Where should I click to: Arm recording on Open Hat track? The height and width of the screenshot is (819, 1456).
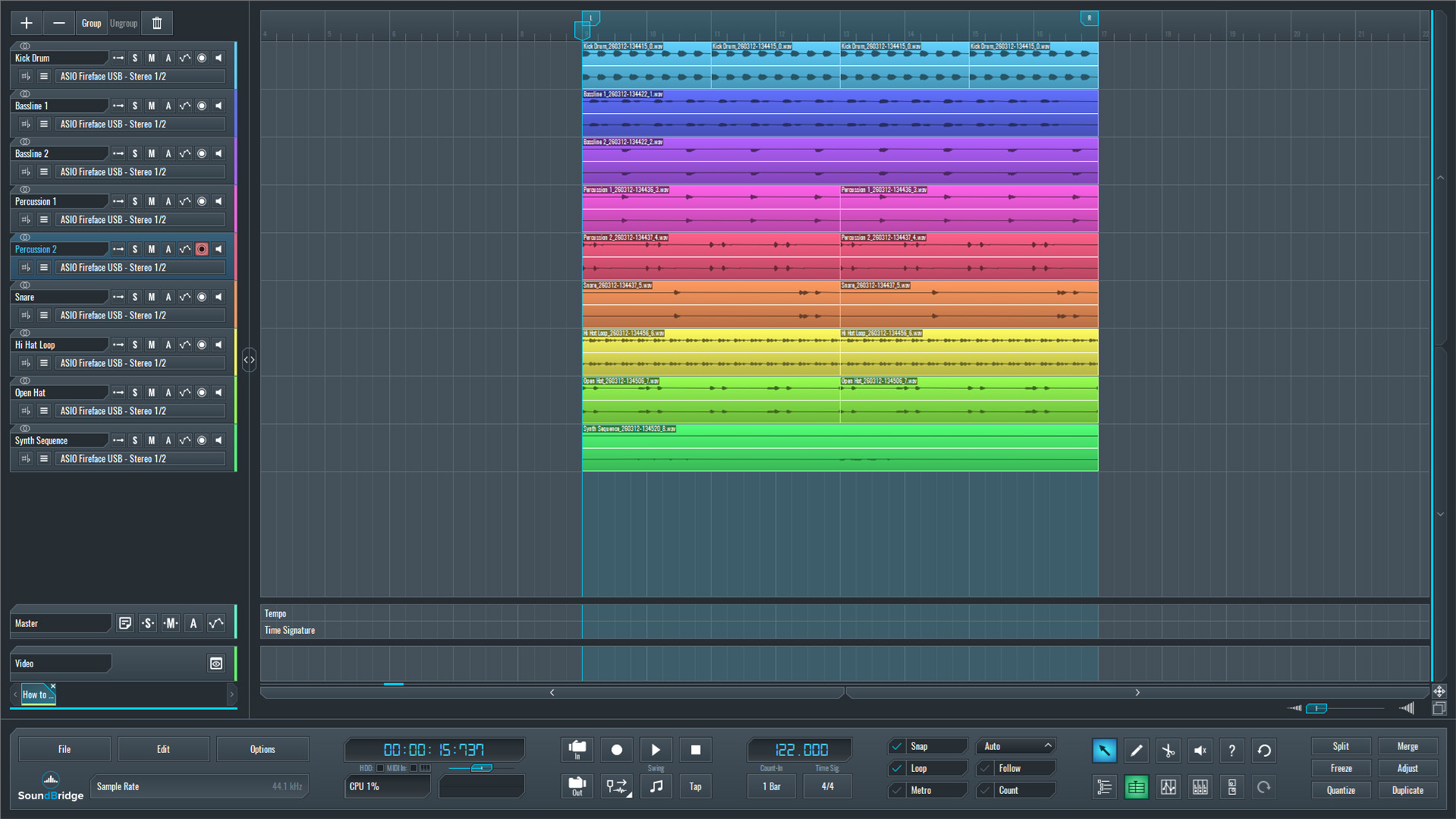[202, 393]
